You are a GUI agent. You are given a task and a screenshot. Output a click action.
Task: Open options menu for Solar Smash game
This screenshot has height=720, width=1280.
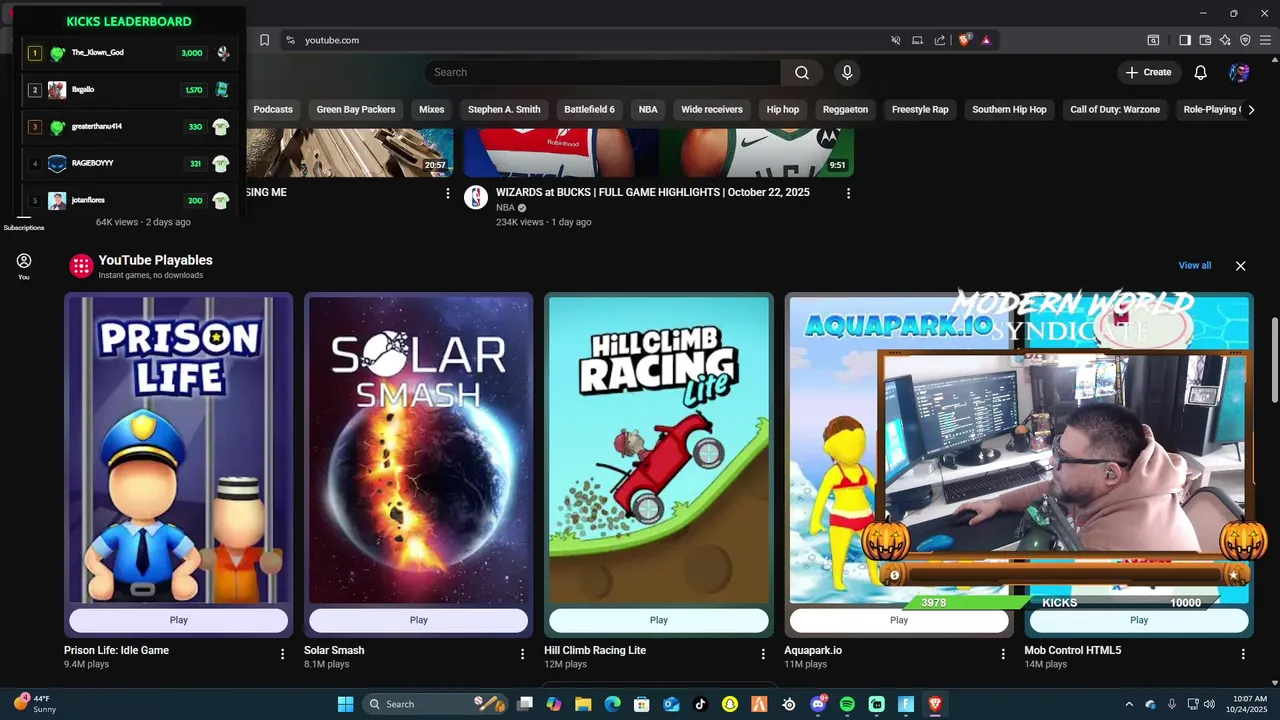click(522, 654)
